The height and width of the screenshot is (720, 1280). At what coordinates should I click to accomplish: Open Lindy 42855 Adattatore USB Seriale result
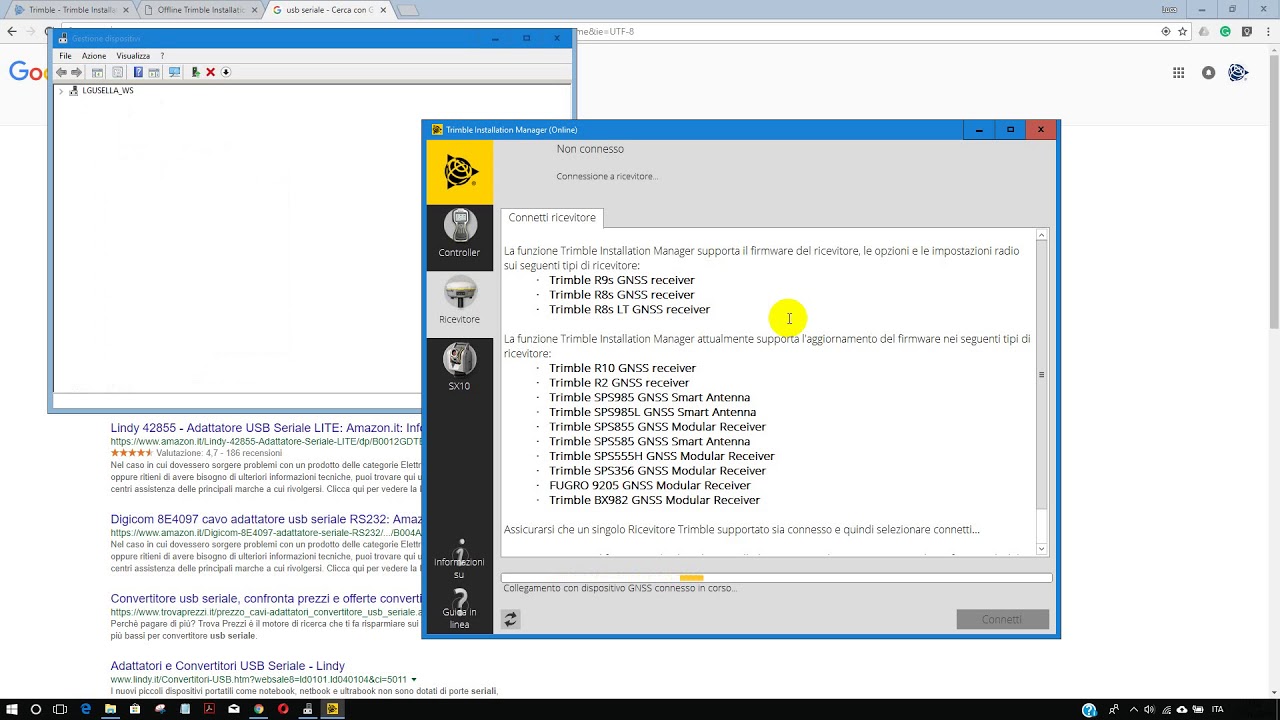tap(266, 428)
